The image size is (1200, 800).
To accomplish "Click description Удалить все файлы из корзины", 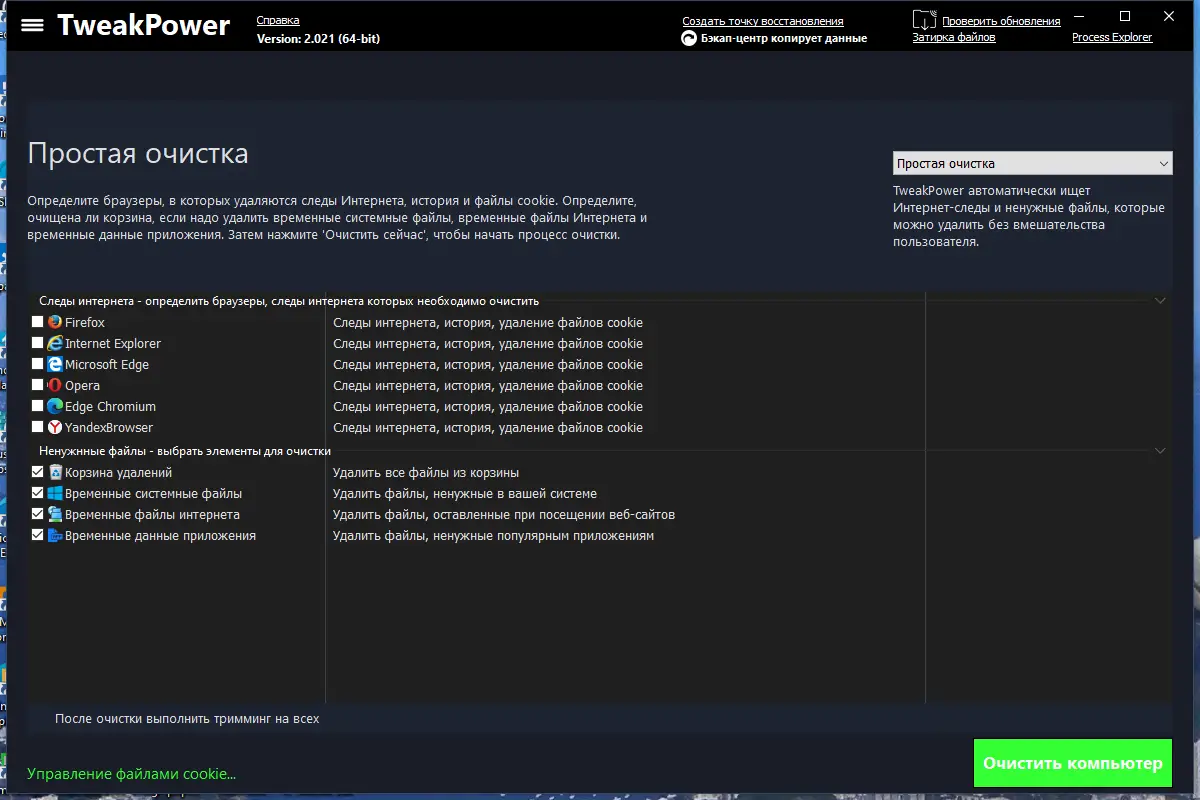I will [426, 473].
